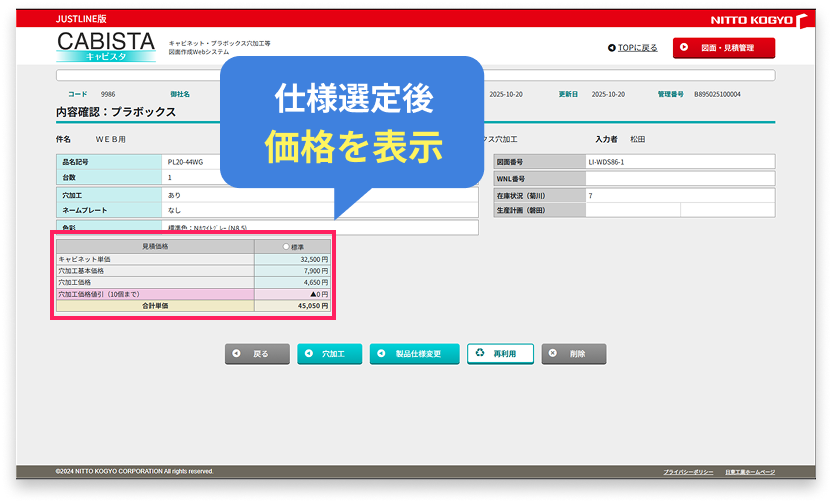Follow the TOPに戻る link
832x504 pixels.
tap(637, 48)
